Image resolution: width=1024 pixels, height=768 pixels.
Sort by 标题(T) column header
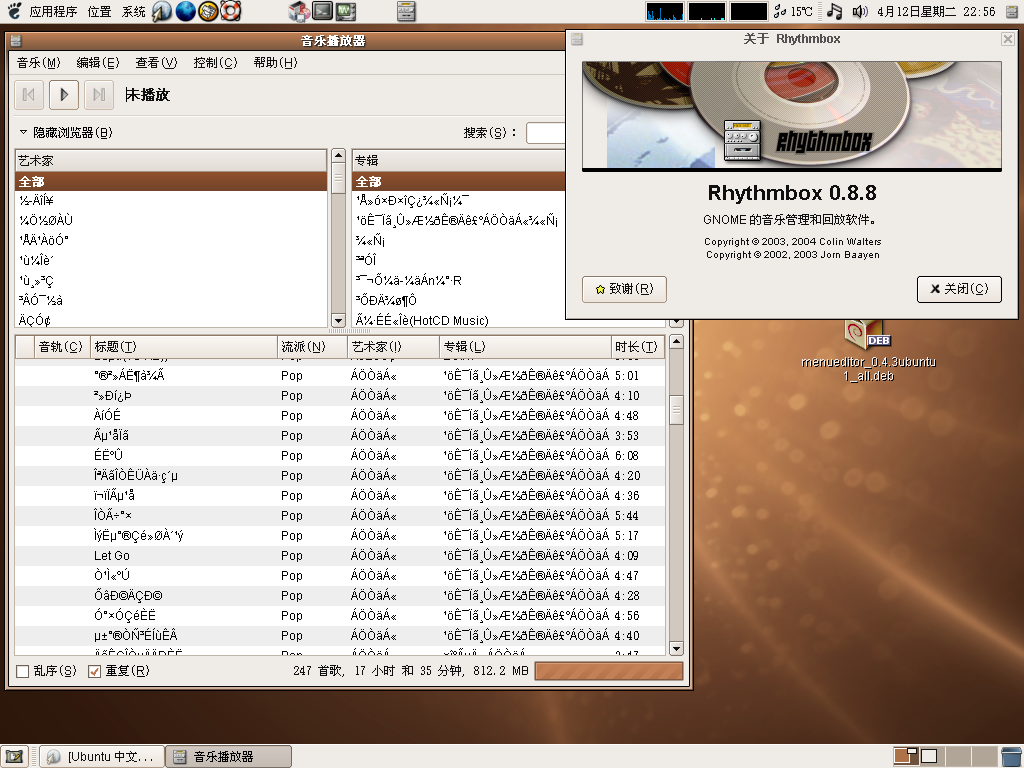coord(184,347)
